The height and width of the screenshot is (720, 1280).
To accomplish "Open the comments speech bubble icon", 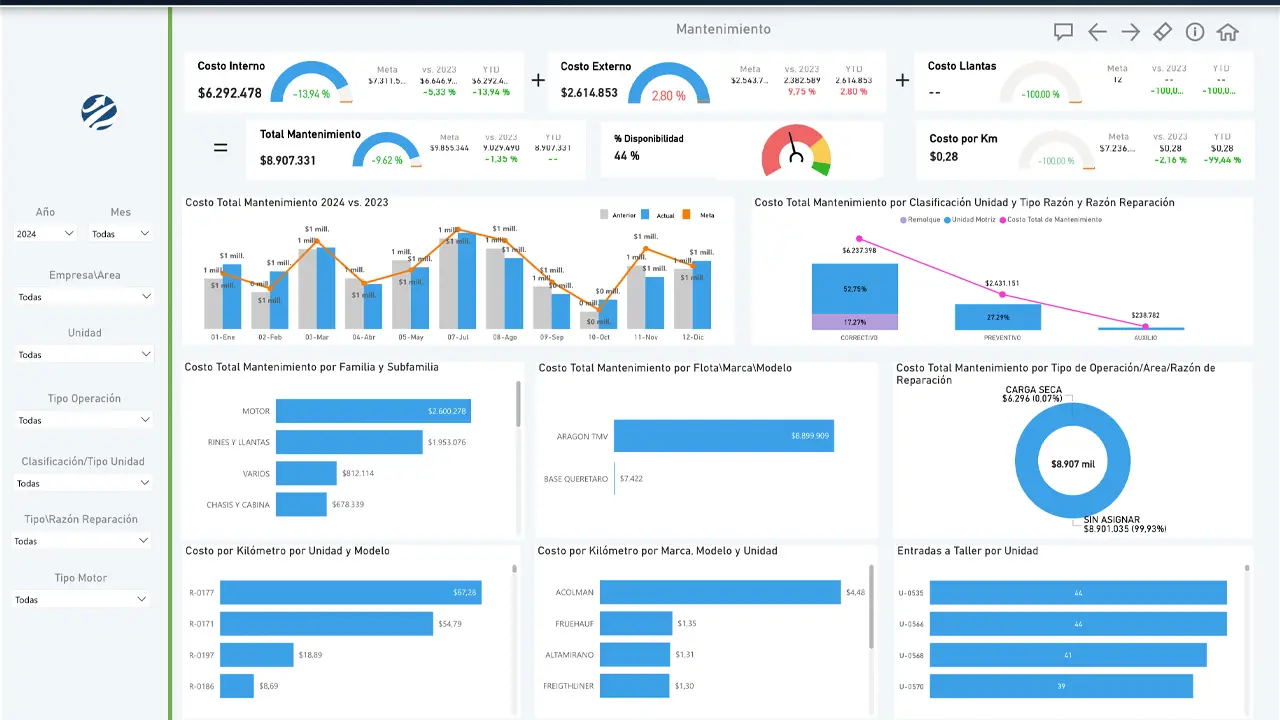I will coord(1063,32).
